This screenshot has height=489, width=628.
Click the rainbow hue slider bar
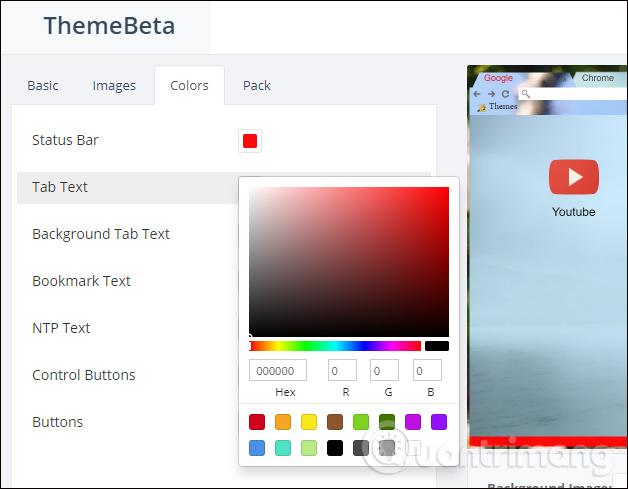[335, 346]
